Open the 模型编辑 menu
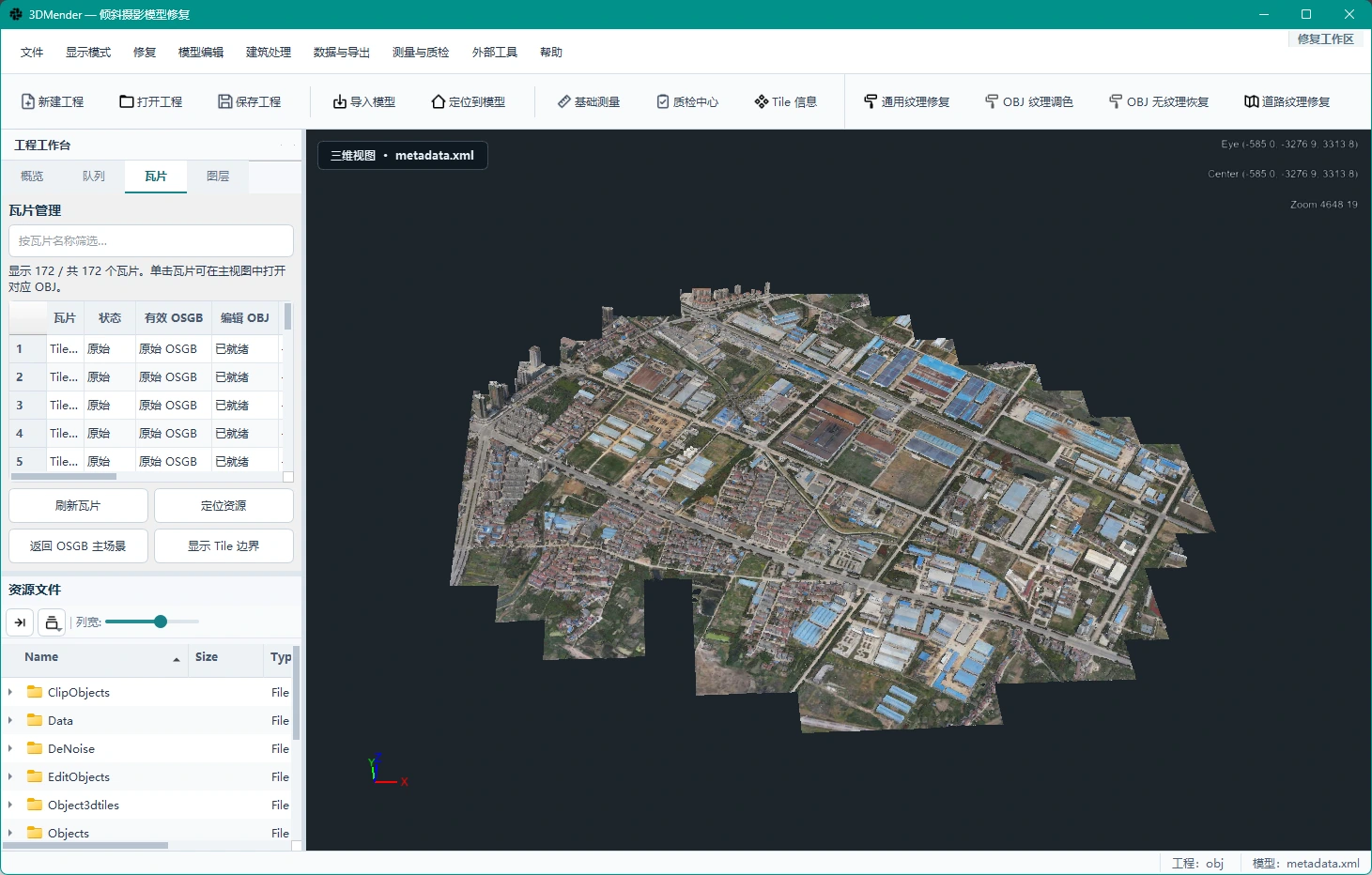This screenshot has width=1372, height=875. 201,53
